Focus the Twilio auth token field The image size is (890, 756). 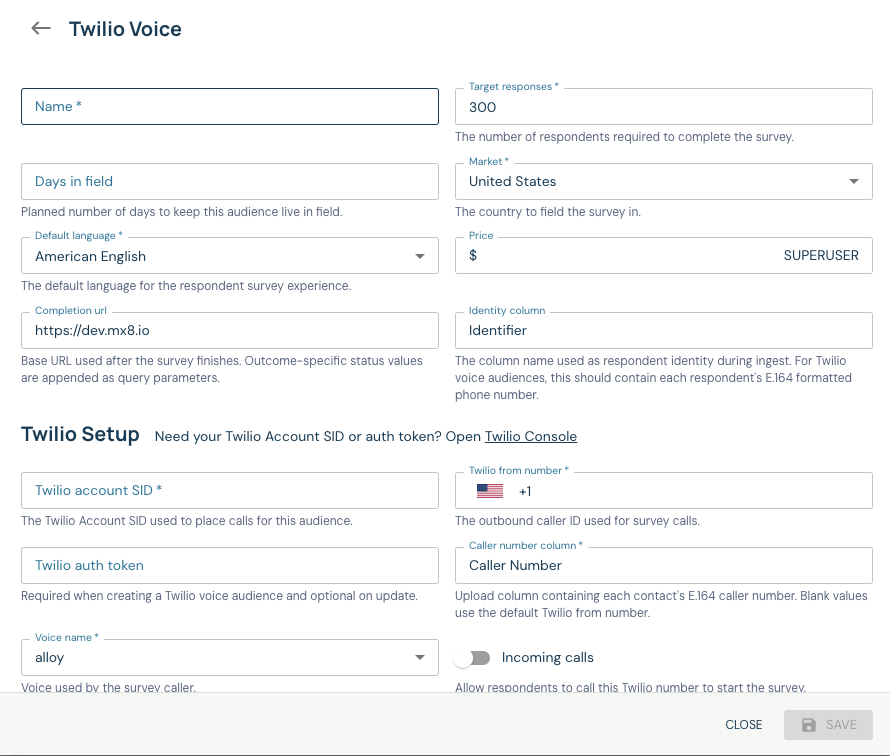(x=230, y=565)
